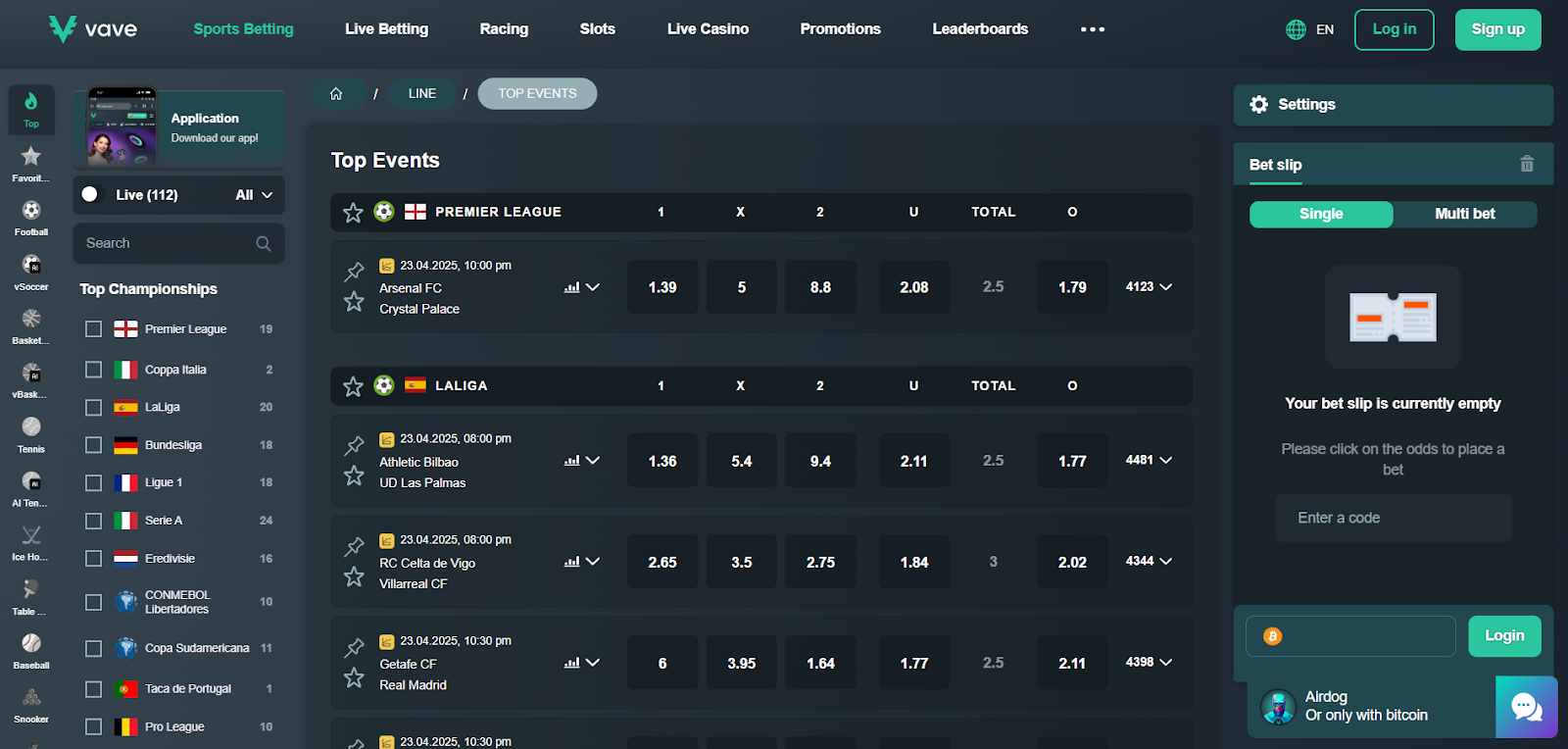Open Live Casino menu item
Screen dimensions: 1568x749
(x=708, y=29)
